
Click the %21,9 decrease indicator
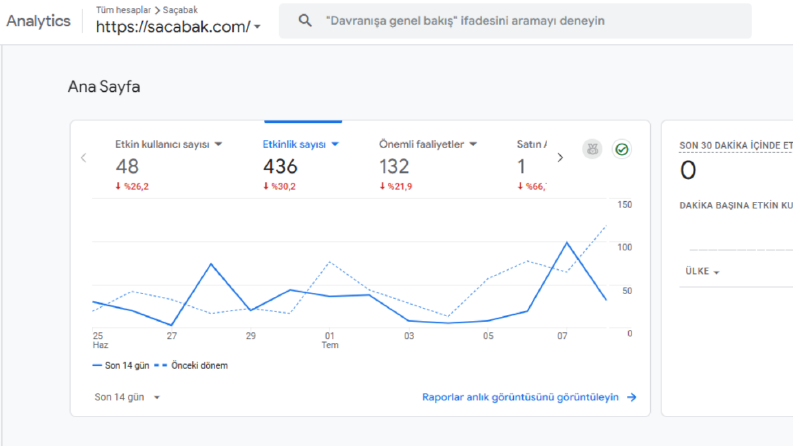pyautogui.click(x=396, y=187)
